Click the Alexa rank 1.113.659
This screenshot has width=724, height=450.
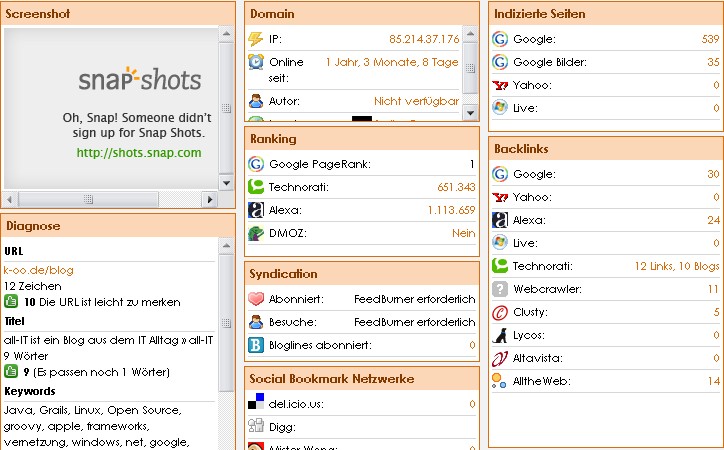[x=451, y=210]
